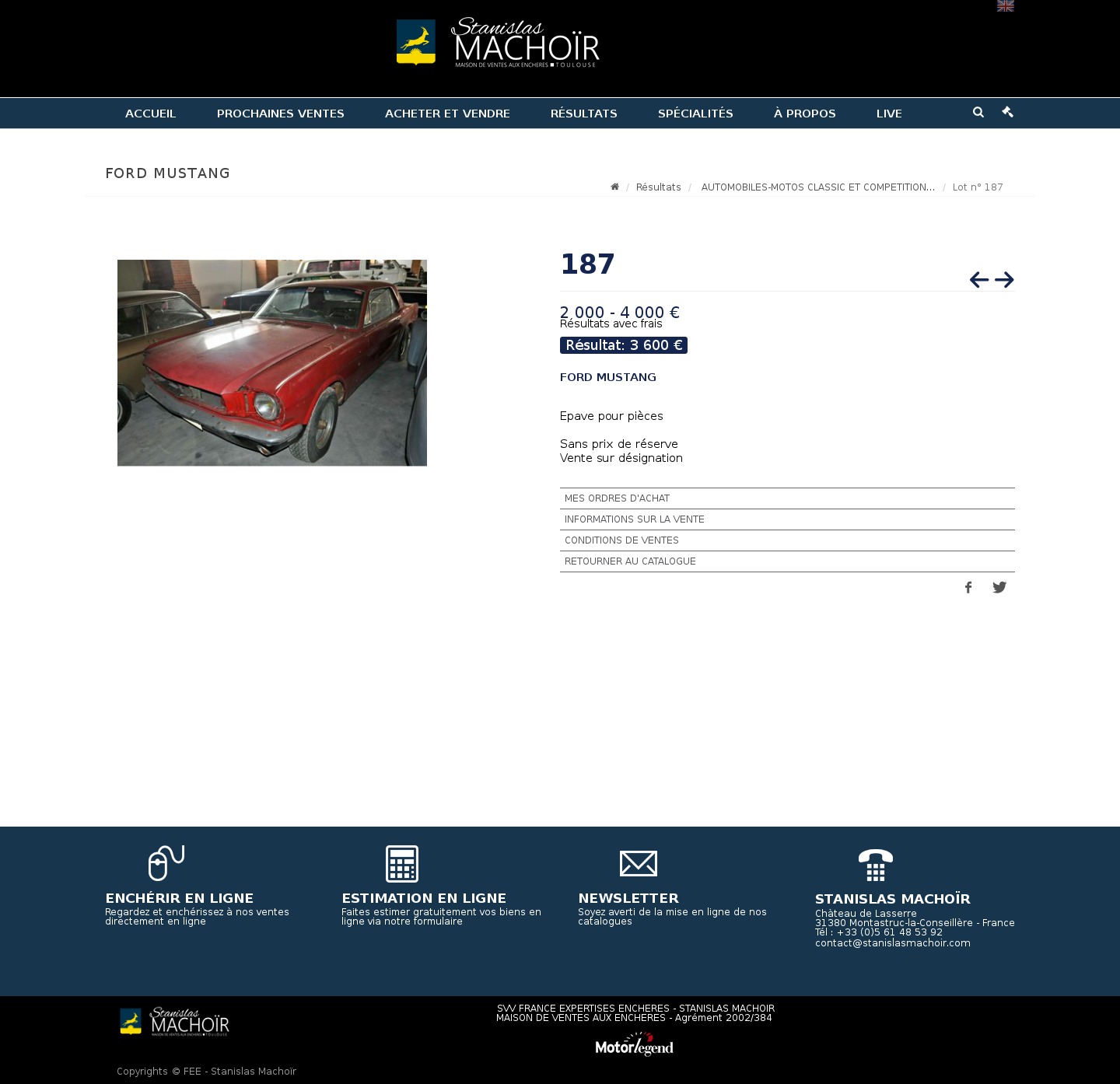The height and width of the screenshot is (1084, 1120).
Task: Share lot on Twitter
Action: (999, 588)
